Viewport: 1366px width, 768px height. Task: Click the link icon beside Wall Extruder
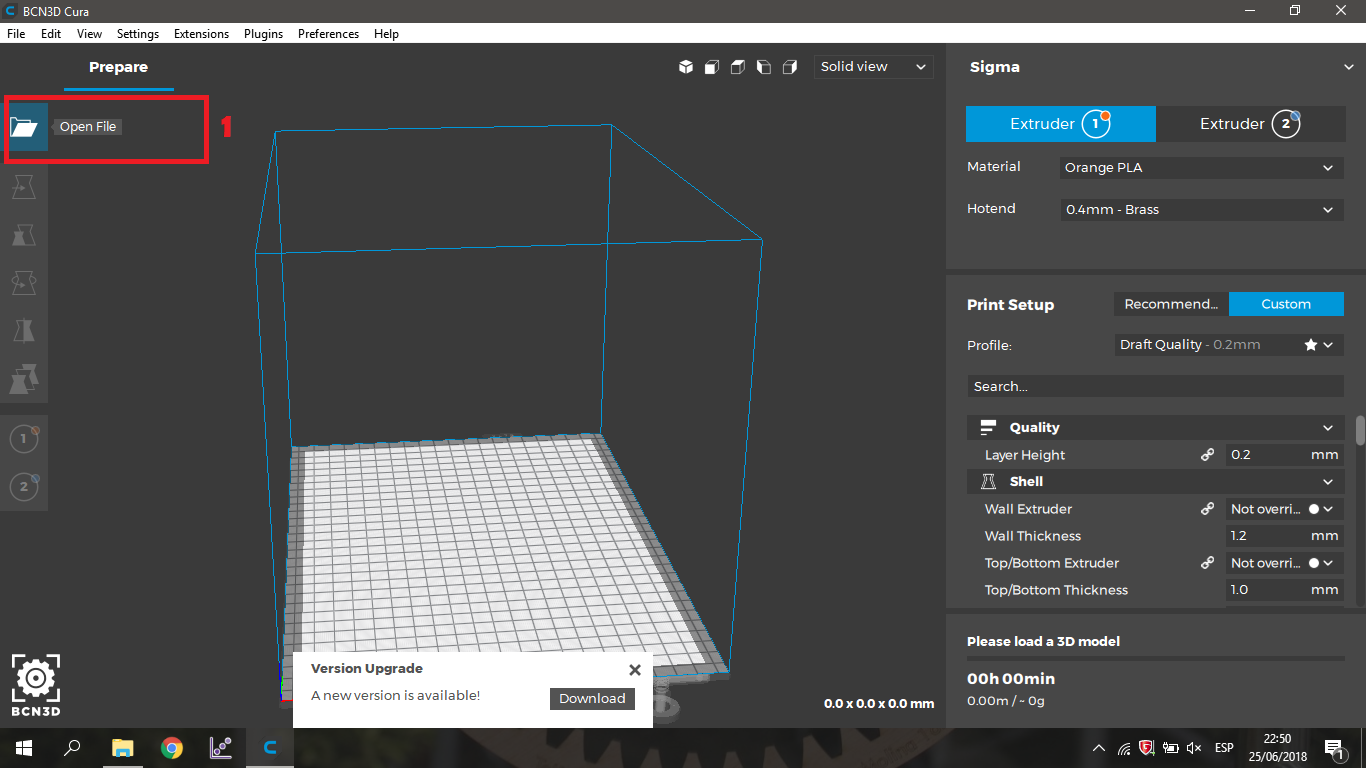pos(1207,509)
